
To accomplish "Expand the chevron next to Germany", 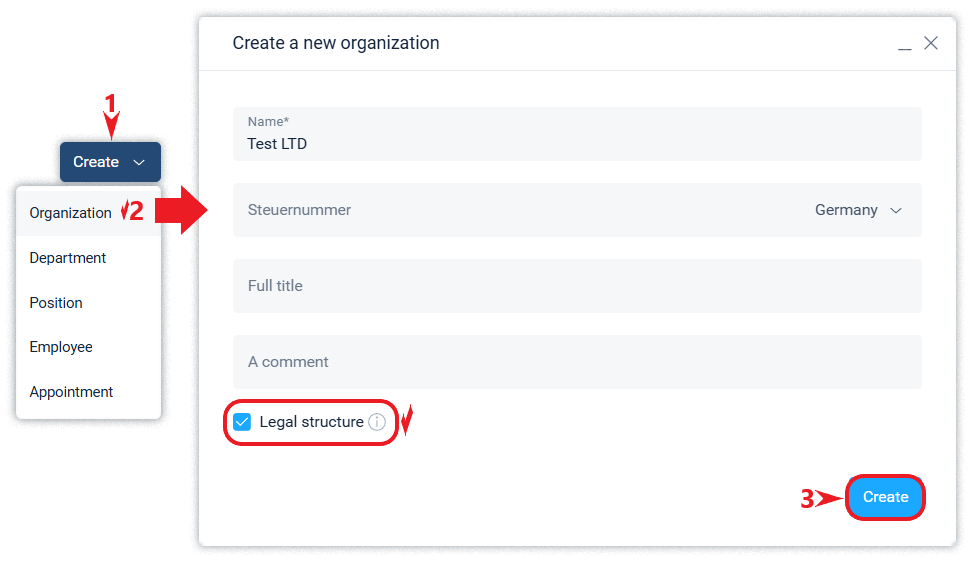I will pyautogui.click(x=896, y=210).
